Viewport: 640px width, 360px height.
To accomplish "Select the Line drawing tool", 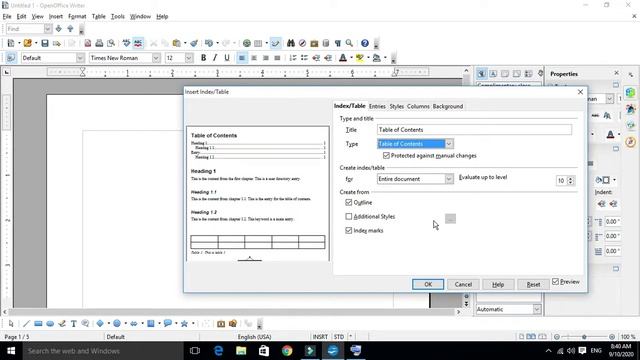I will pos(26,324).
